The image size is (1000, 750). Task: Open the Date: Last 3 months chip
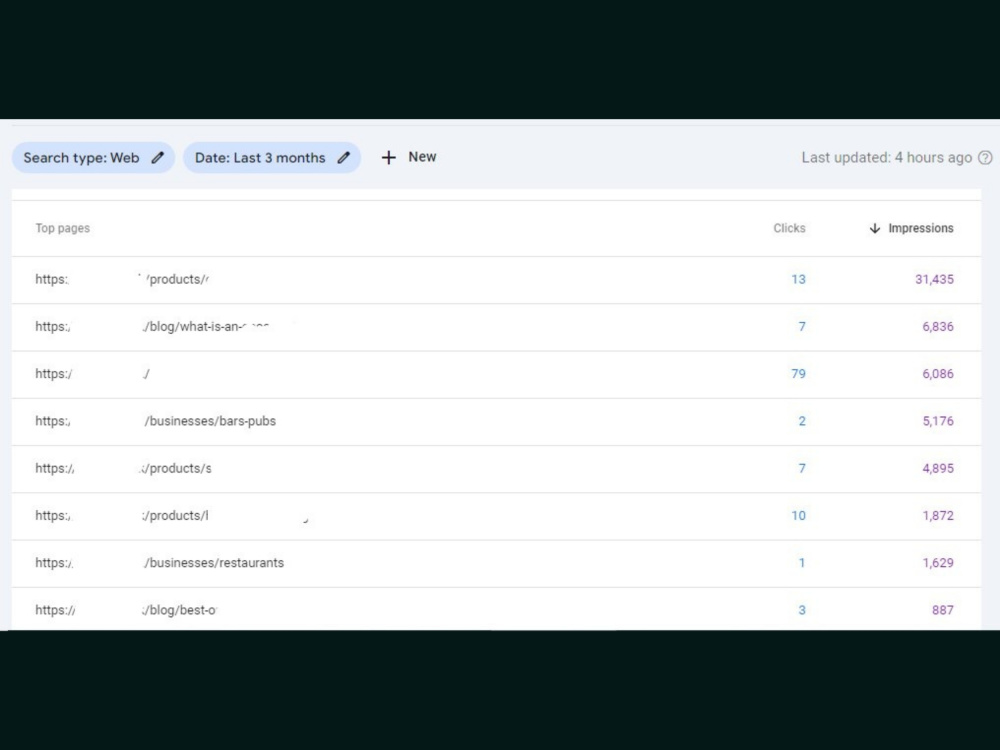click(272, 158)
